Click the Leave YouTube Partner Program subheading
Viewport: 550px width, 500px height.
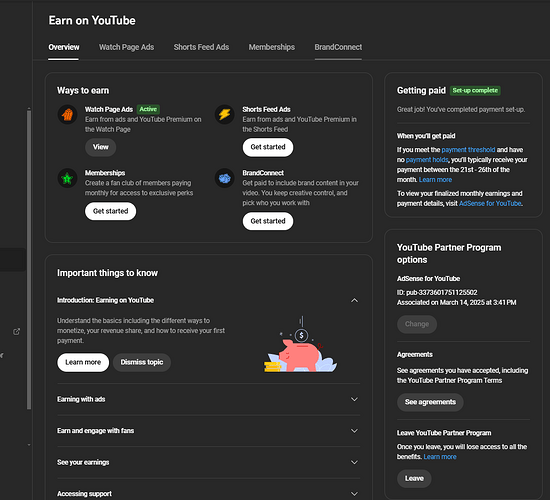(444, 433)
